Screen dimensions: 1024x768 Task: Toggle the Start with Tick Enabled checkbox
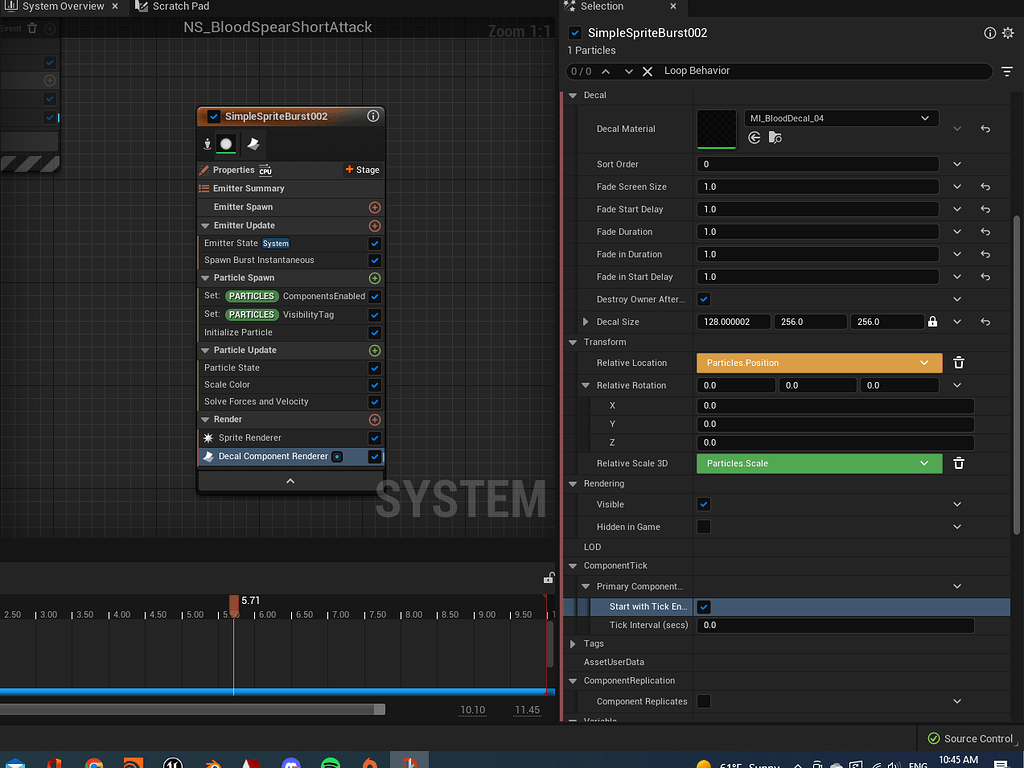(704, 606)
